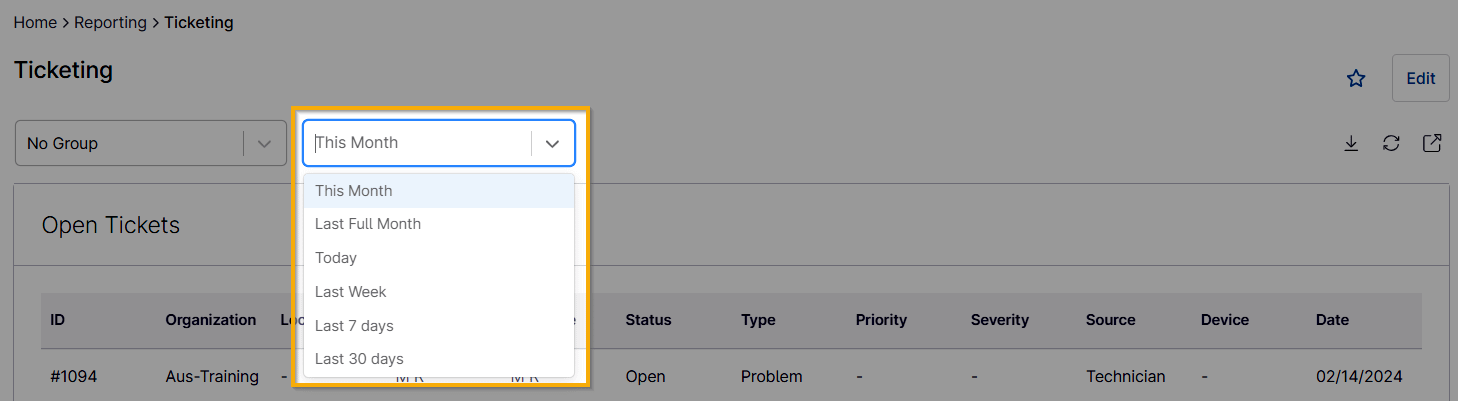Select Last 30 days option
Image resolution: width=1458 pixels, height=401 pixels.
pyautogui.click(x=359, y=359)
